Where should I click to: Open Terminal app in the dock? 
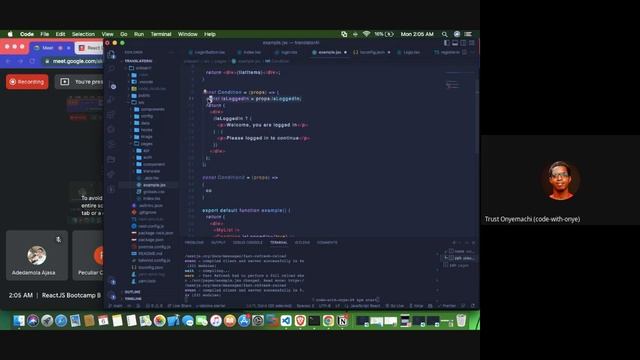[314, 321]
